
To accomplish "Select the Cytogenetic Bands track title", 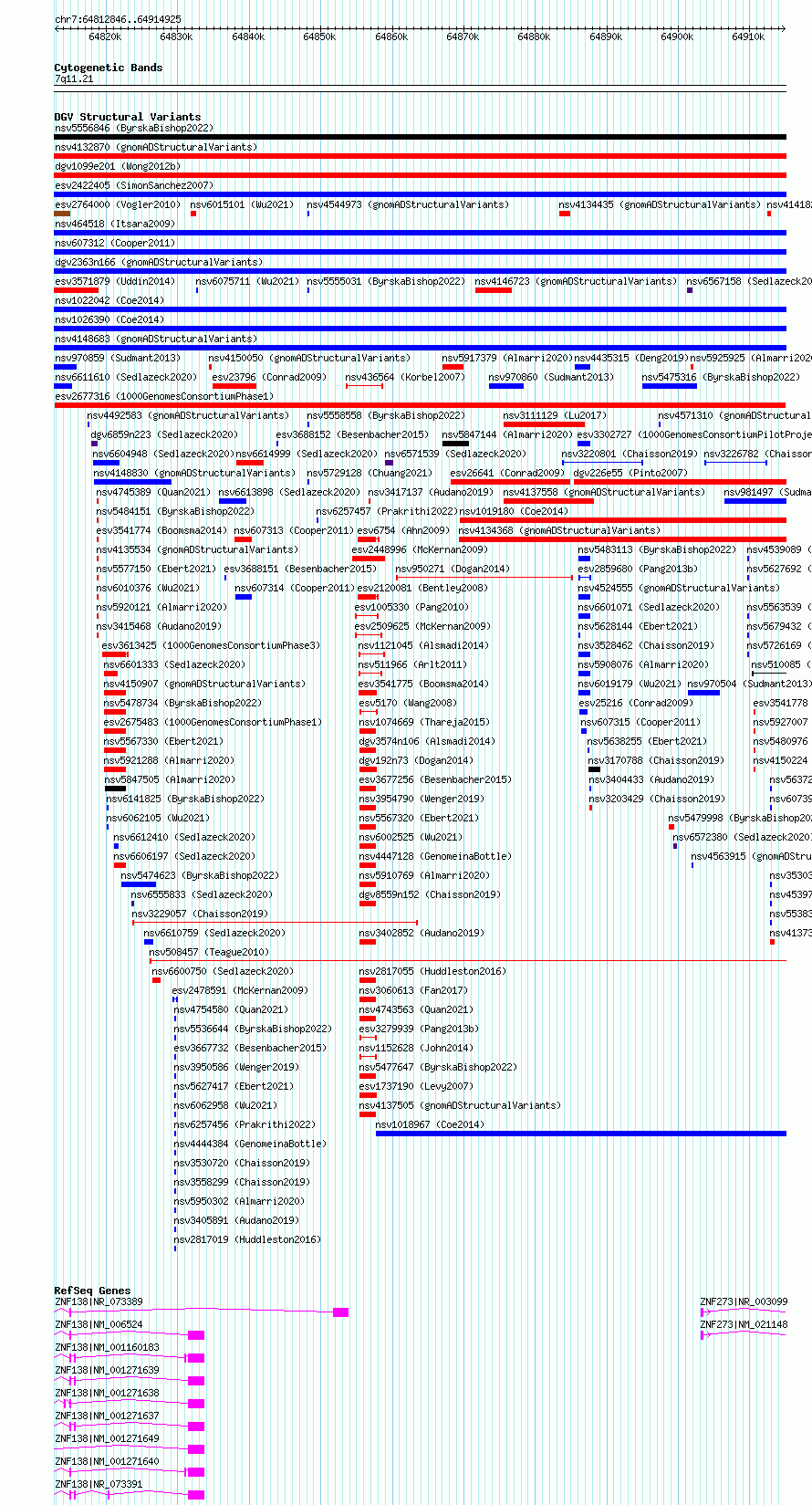I will (x=109, y=68).
